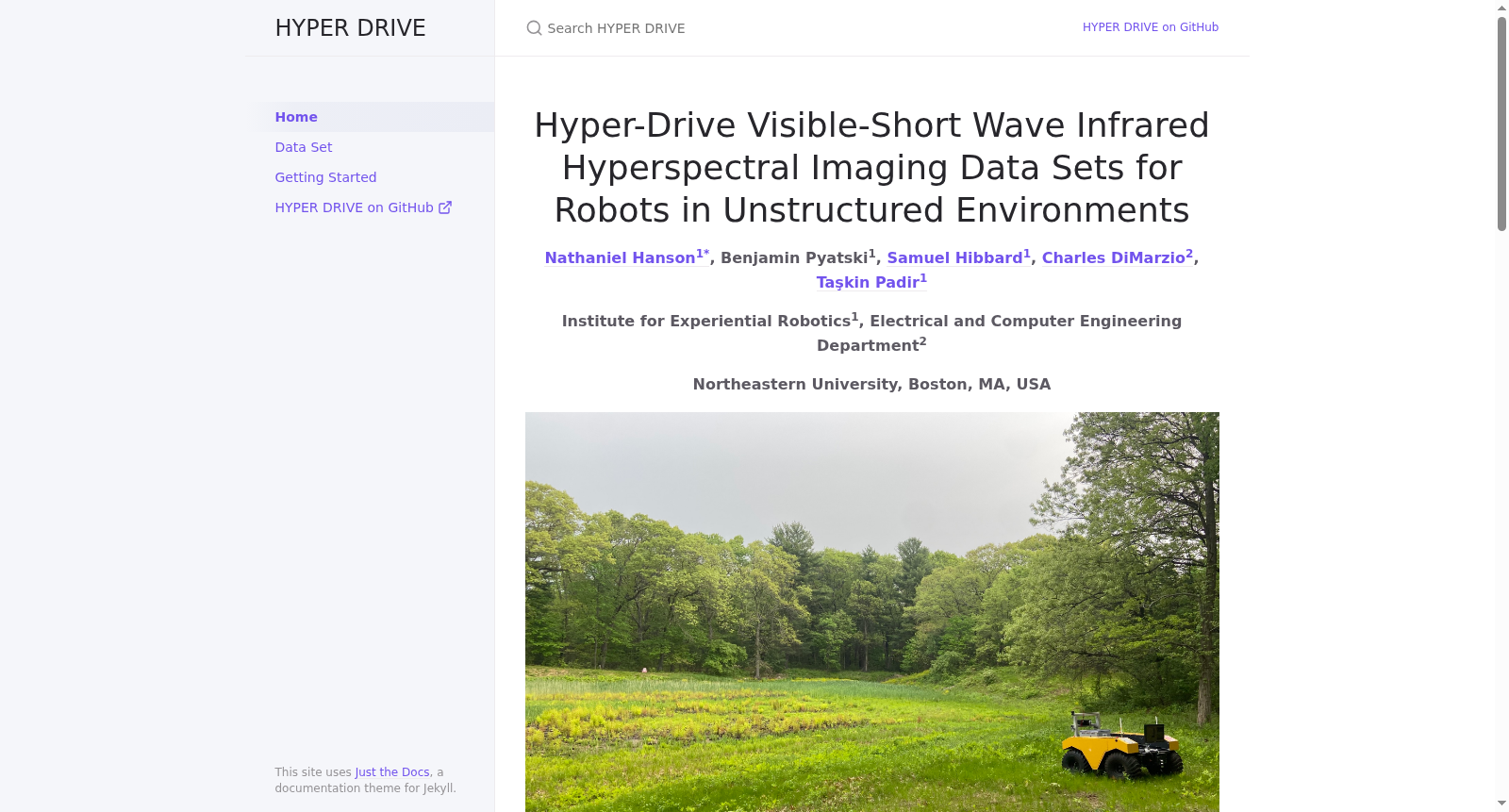Open the Home page in sidebar
The image size is (1509, 812).
pos(372,117)
